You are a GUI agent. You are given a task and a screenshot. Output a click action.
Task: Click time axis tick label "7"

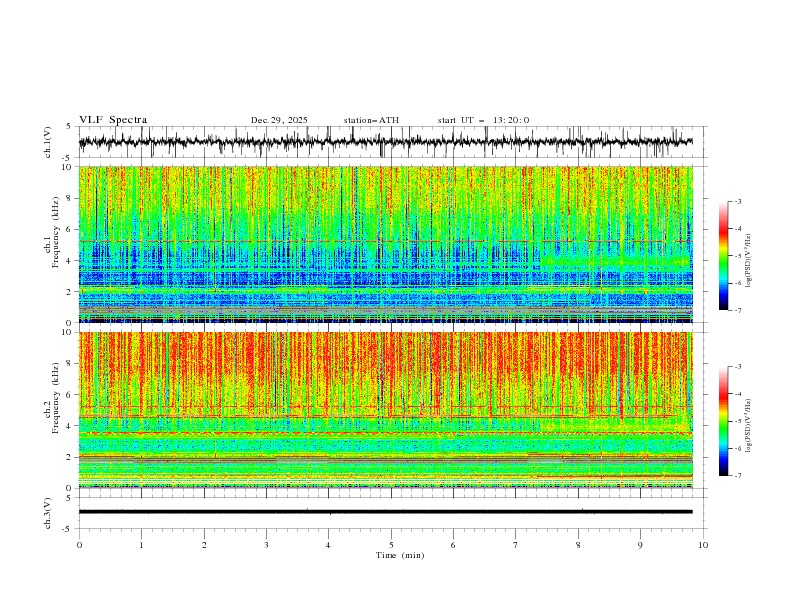[x=516, y=545]
